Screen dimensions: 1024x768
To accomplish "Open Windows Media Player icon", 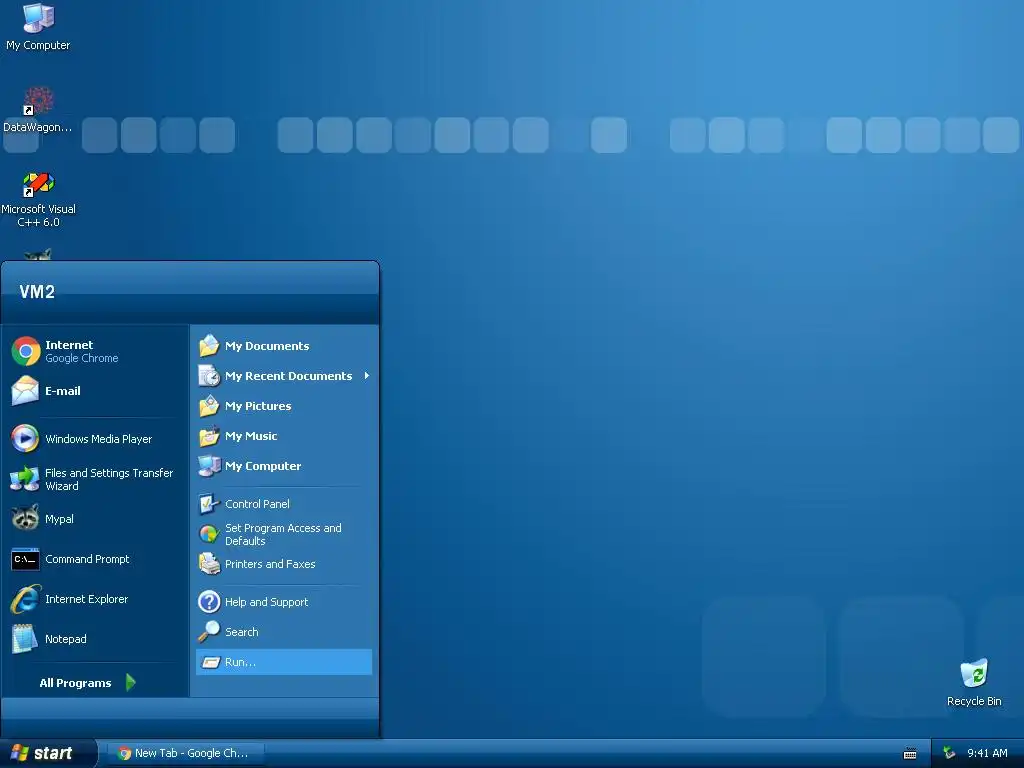I will tap(25, 438).
